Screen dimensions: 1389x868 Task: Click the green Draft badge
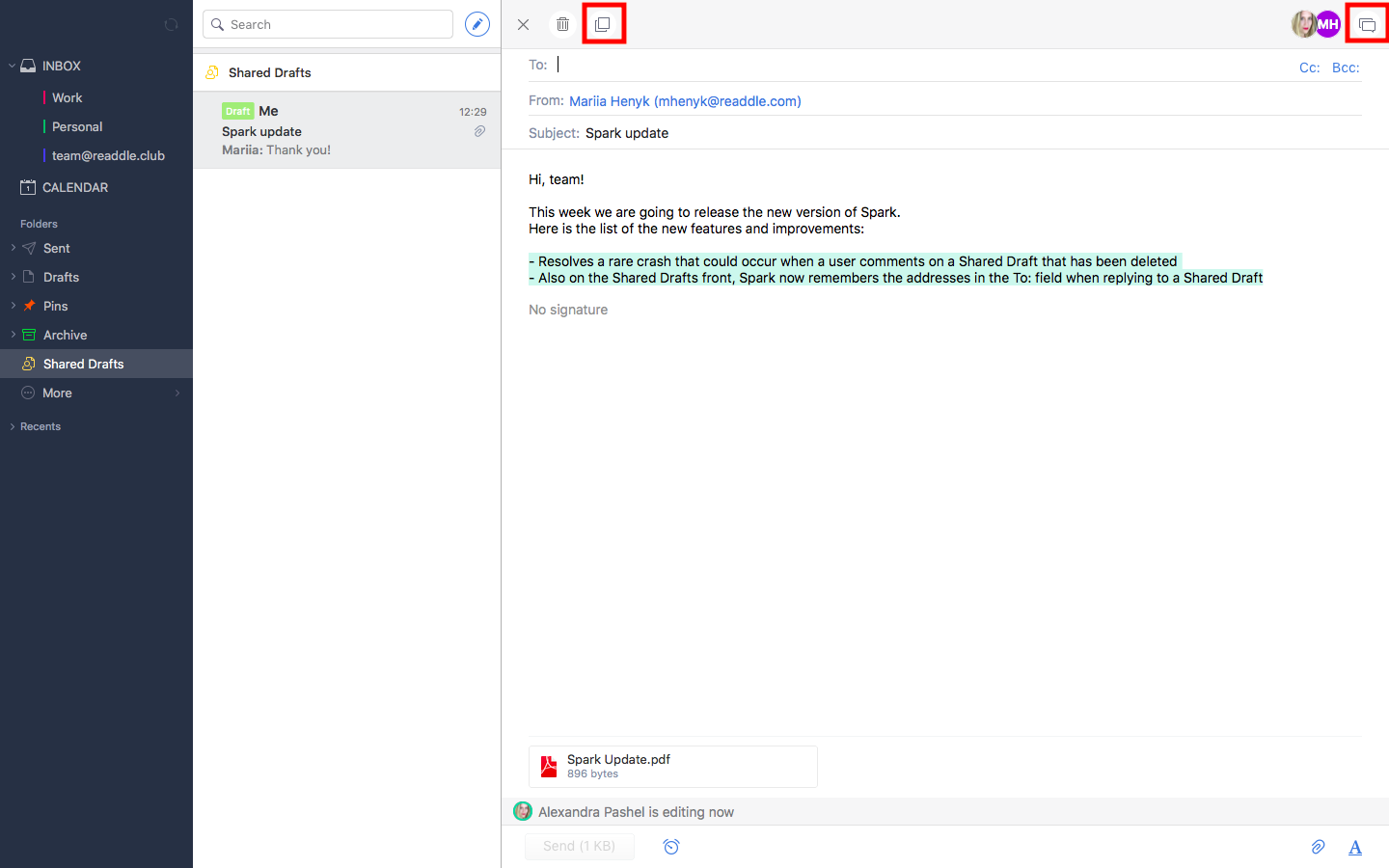tap(237, 111)
